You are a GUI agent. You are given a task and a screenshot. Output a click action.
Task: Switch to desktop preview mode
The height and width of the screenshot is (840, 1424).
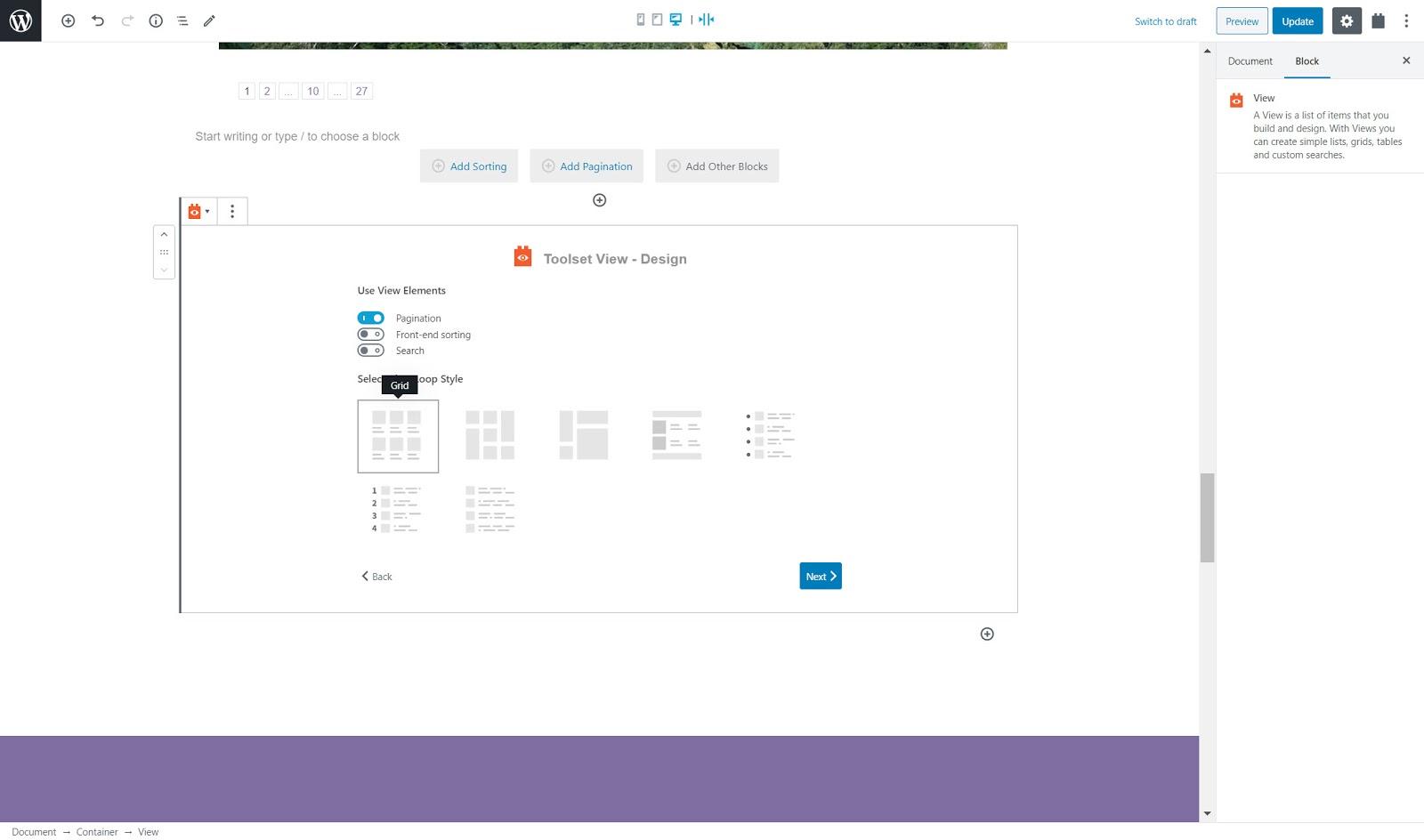[x=676, y=20]
